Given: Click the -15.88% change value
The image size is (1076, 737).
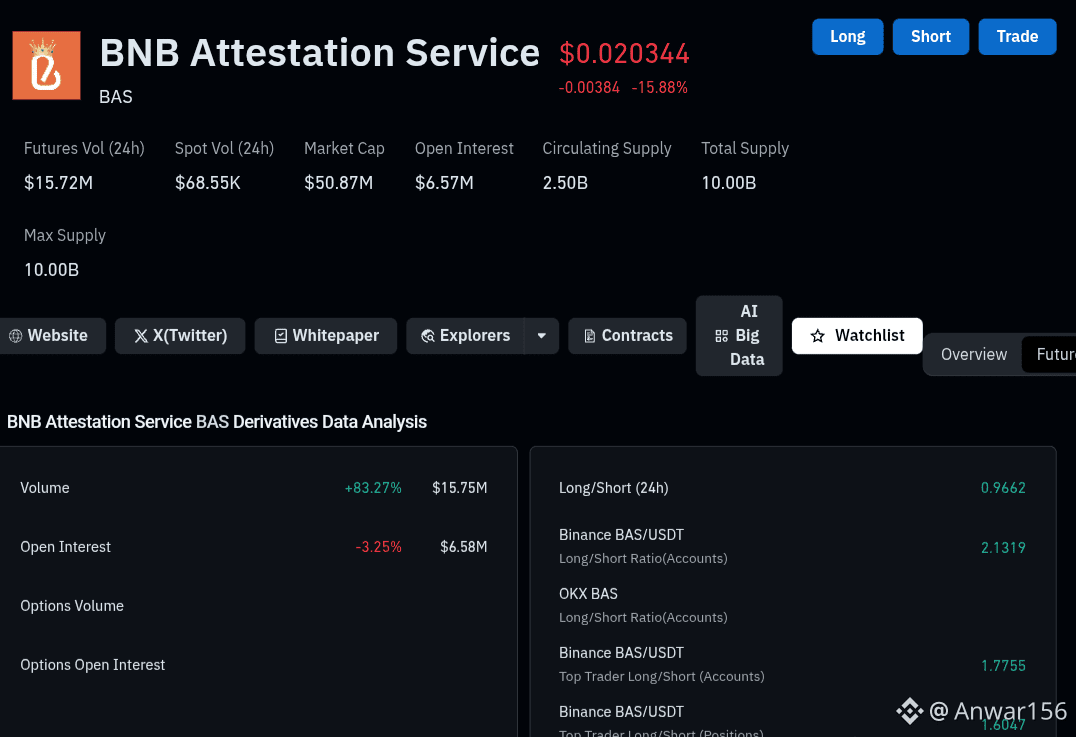Looking at the screenshot, I should click(x=659, y=88).
